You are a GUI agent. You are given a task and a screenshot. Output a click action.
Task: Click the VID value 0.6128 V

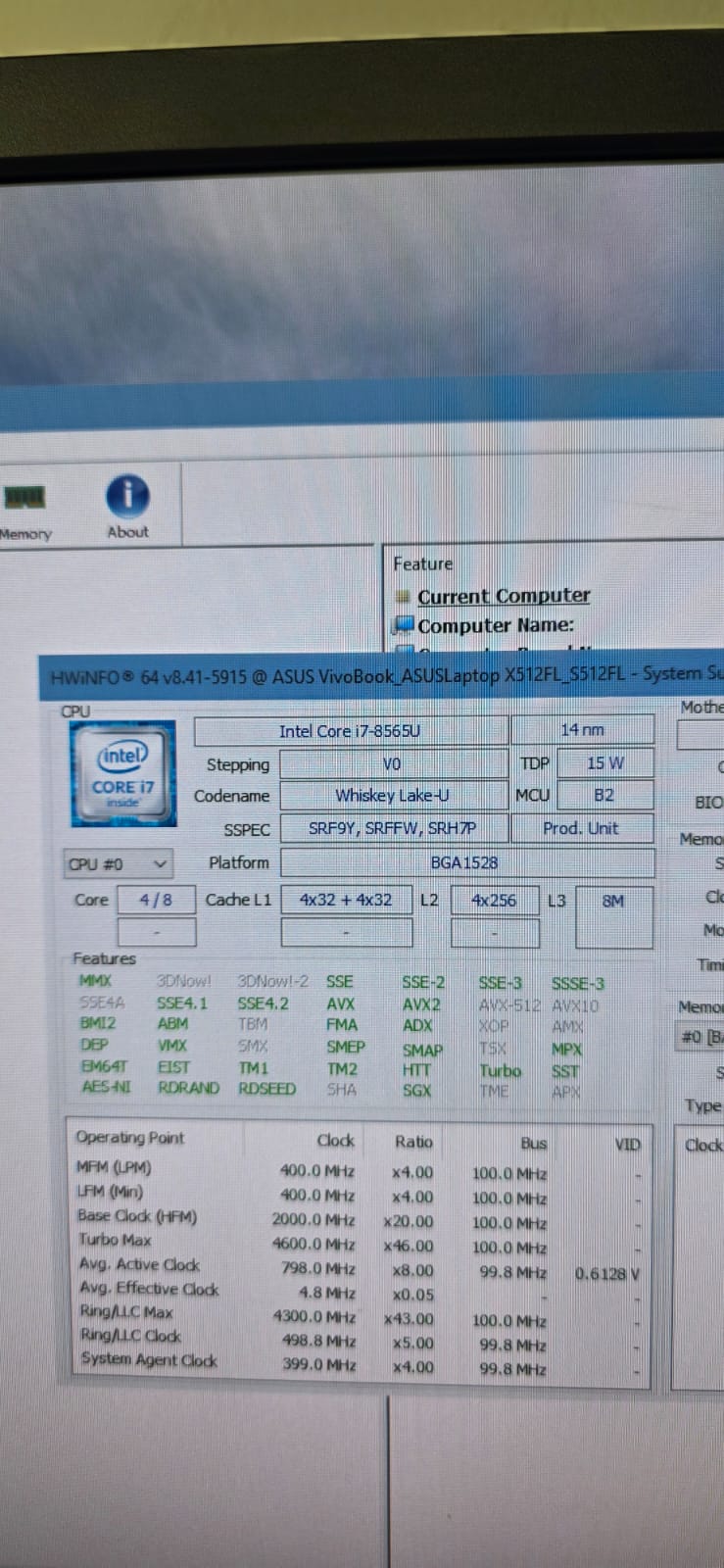607,1274
